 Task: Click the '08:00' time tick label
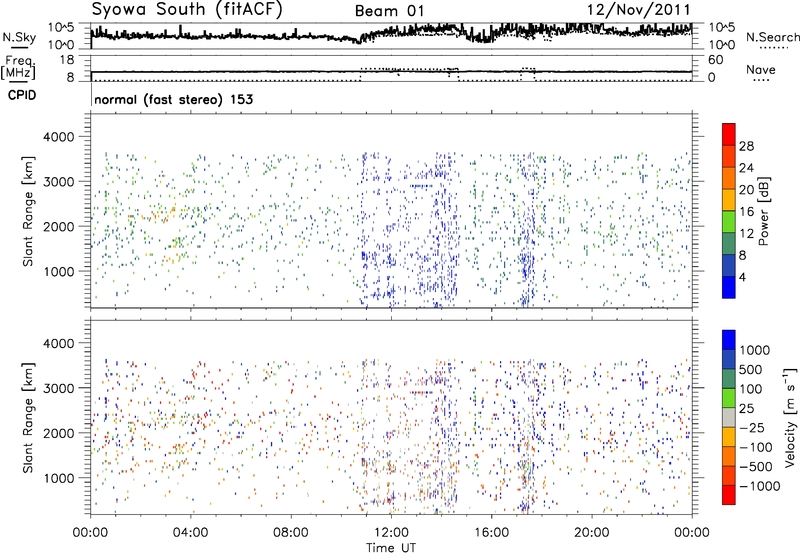pyautogui.click(x=291, y=533)
